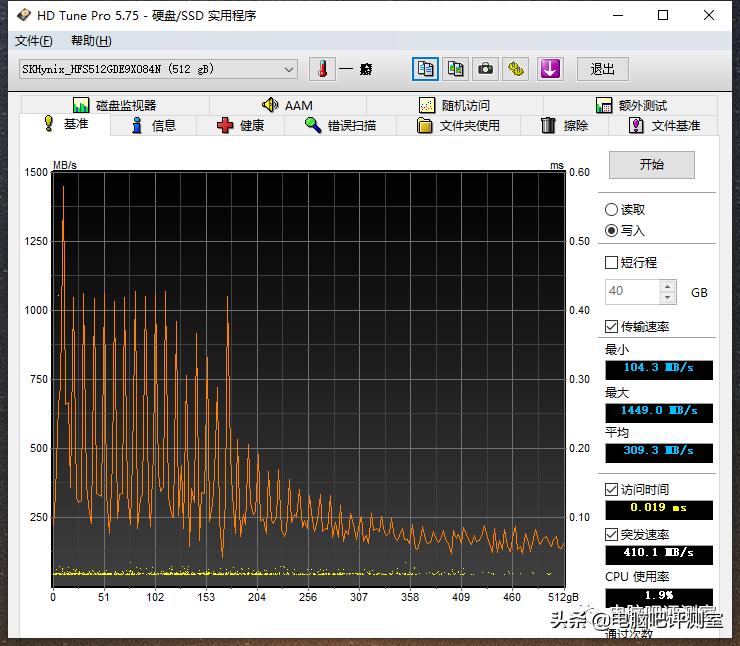Minimize the HD Tune Pro window

[618, 15]
